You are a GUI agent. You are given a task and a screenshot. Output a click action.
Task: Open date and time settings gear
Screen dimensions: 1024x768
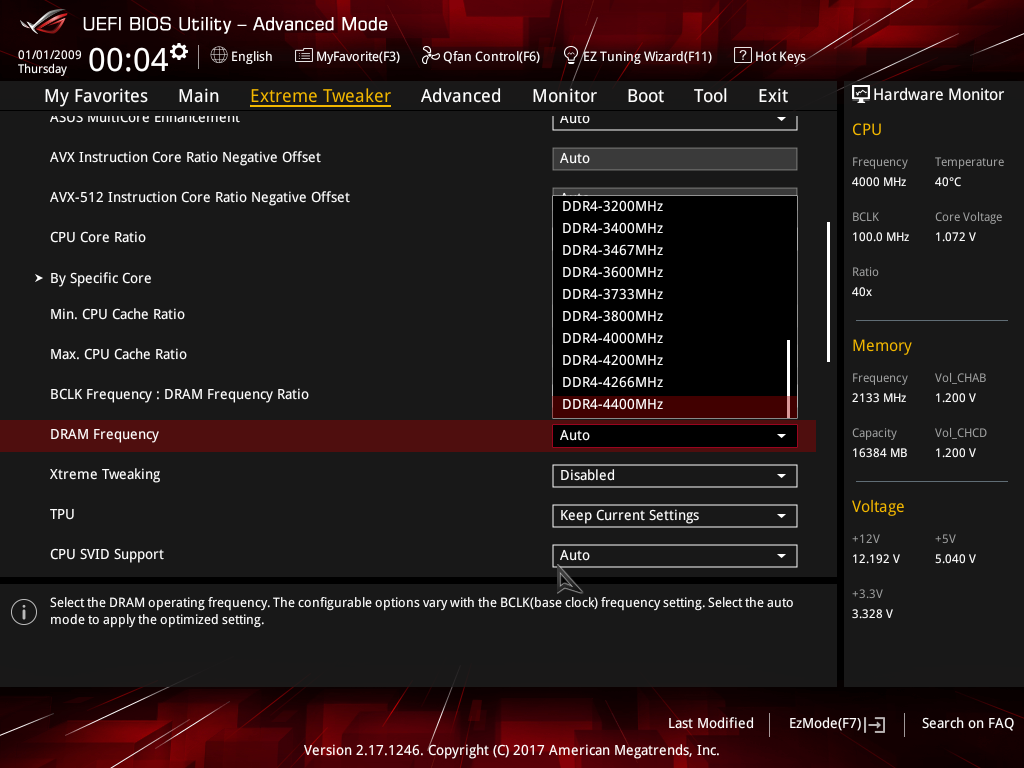click(179, 52)
